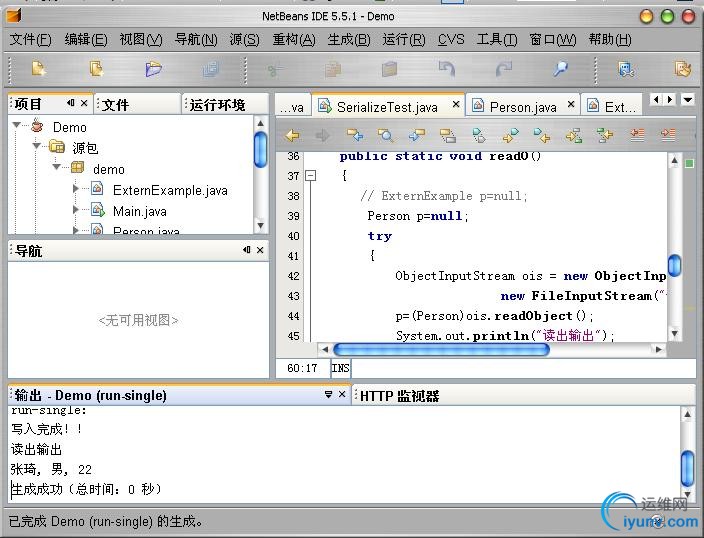Screen dimensions: 704x538
Task: Click the Cut scissors icon
Action: [275, 70]
